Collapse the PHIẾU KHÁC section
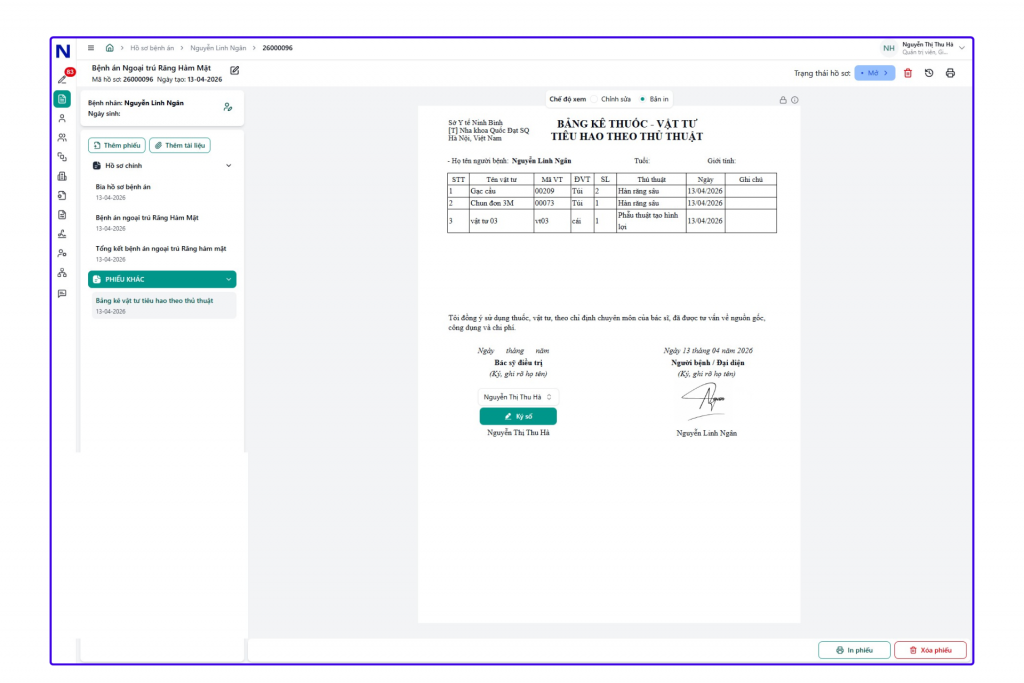Image resolution: width=1024 pixels, height=683 pixels. point(229,279)
